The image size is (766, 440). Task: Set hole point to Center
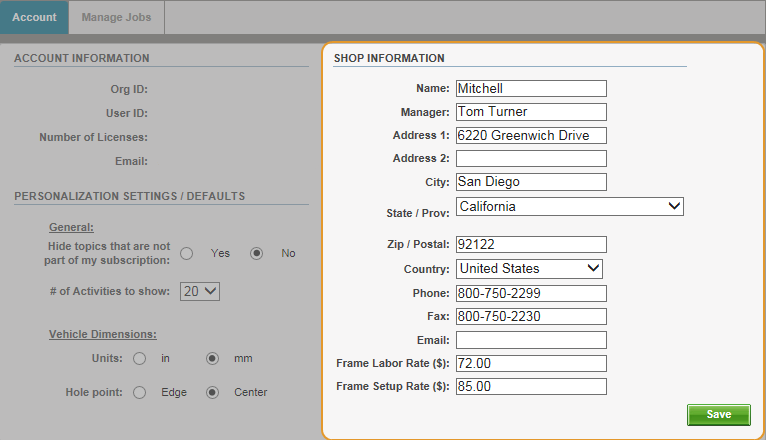tap(213, 392)
